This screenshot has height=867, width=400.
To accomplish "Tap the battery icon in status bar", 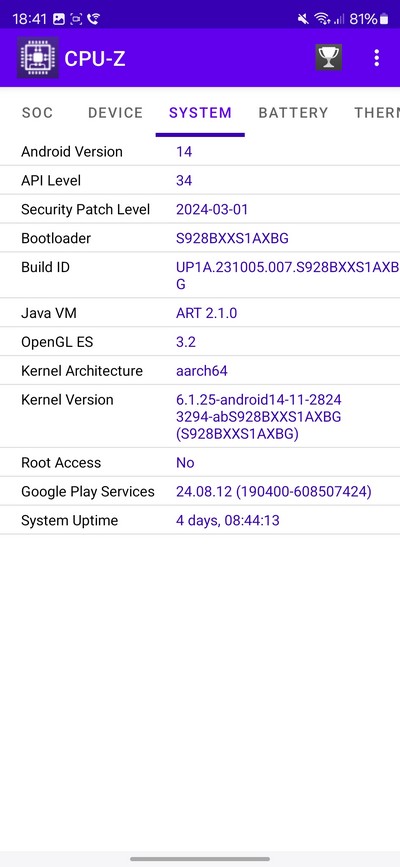I will (x=384, y=19).
